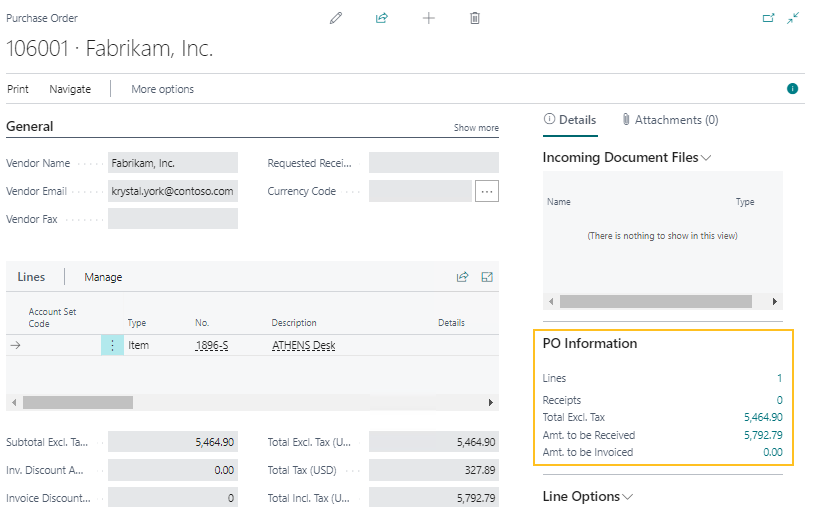
Task: Expand the Line Options chevron
Action: pyautogui.click(x=628, y=496)
